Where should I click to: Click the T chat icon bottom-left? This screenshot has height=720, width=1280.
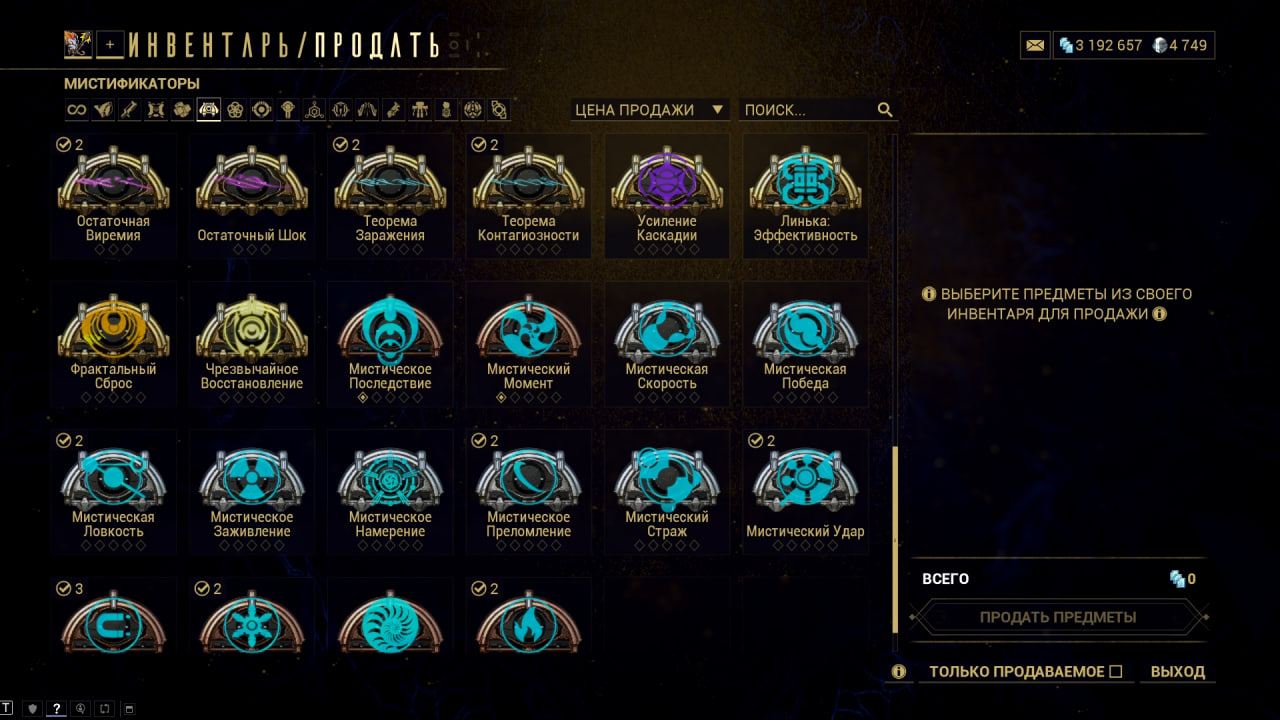[x=8, y=709]
